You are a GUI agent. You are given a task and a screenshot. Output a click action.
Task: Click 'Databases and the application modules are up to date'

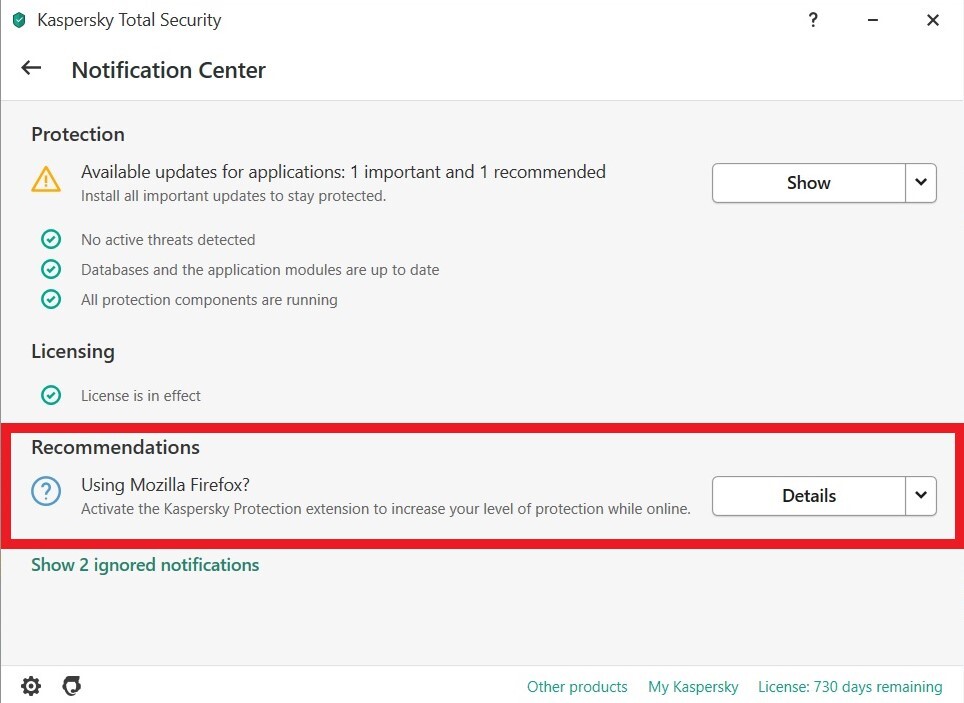[x=260, y=269]
